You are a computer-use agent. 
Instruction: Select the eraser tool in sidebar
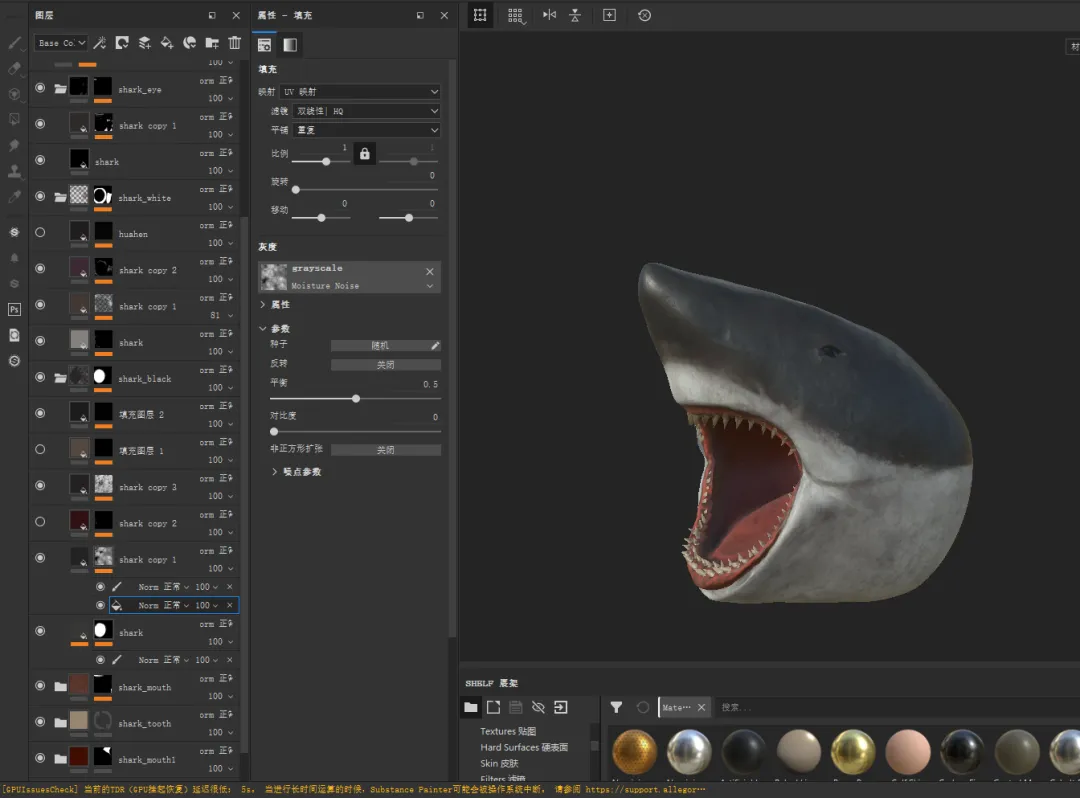coord(14,69)
